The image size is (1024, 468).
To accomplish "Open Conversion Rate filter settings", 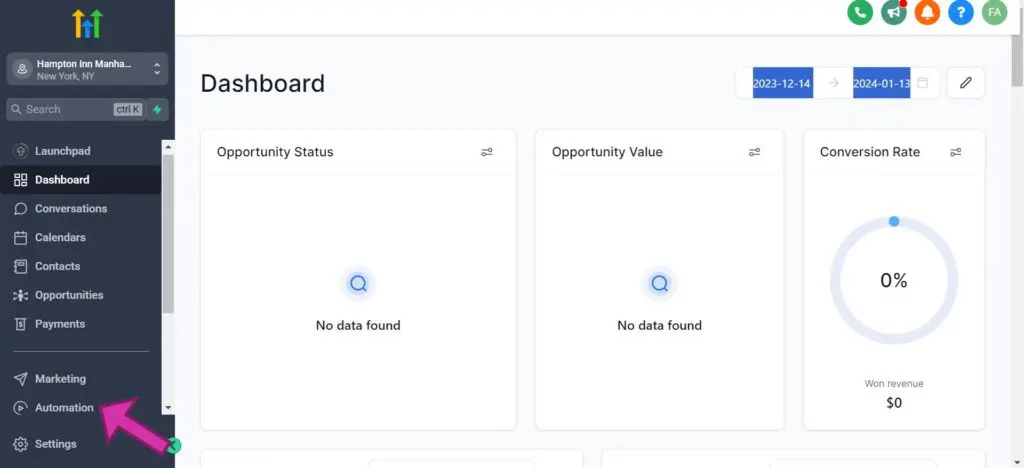I will [x=956, y=152].
